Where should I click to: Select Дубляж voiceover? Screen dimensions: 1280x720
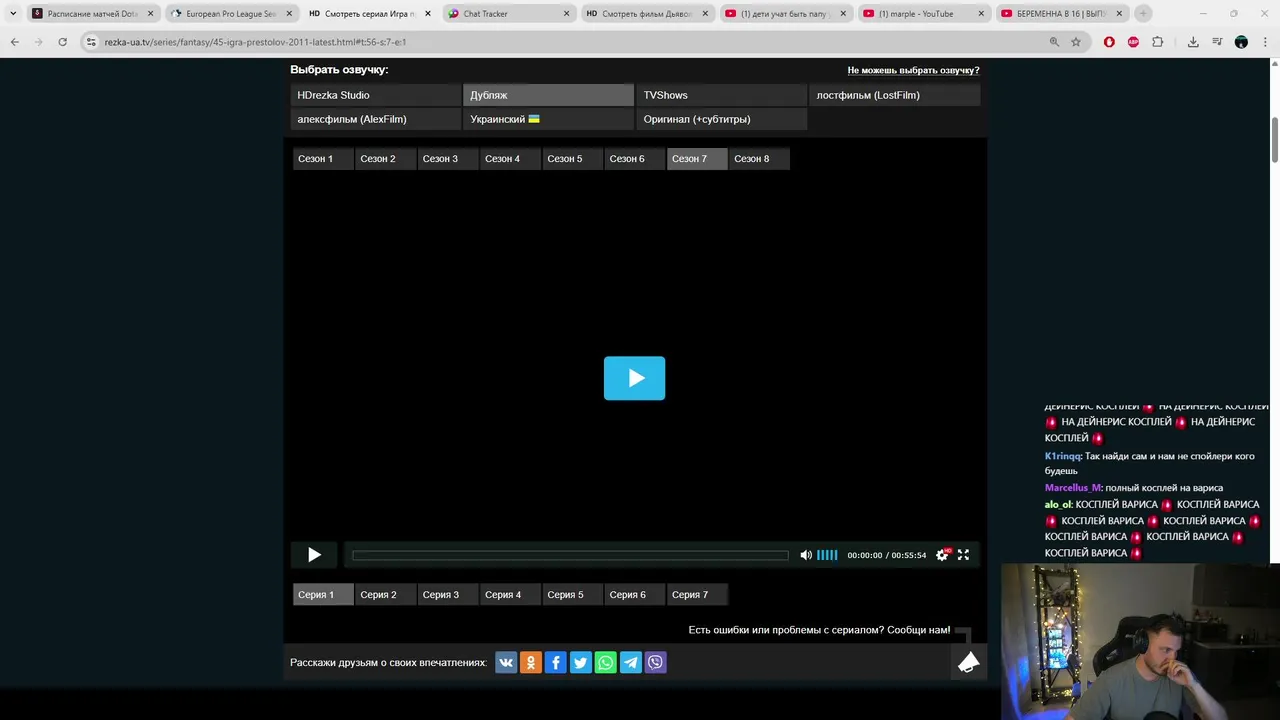tap(548, 95)
